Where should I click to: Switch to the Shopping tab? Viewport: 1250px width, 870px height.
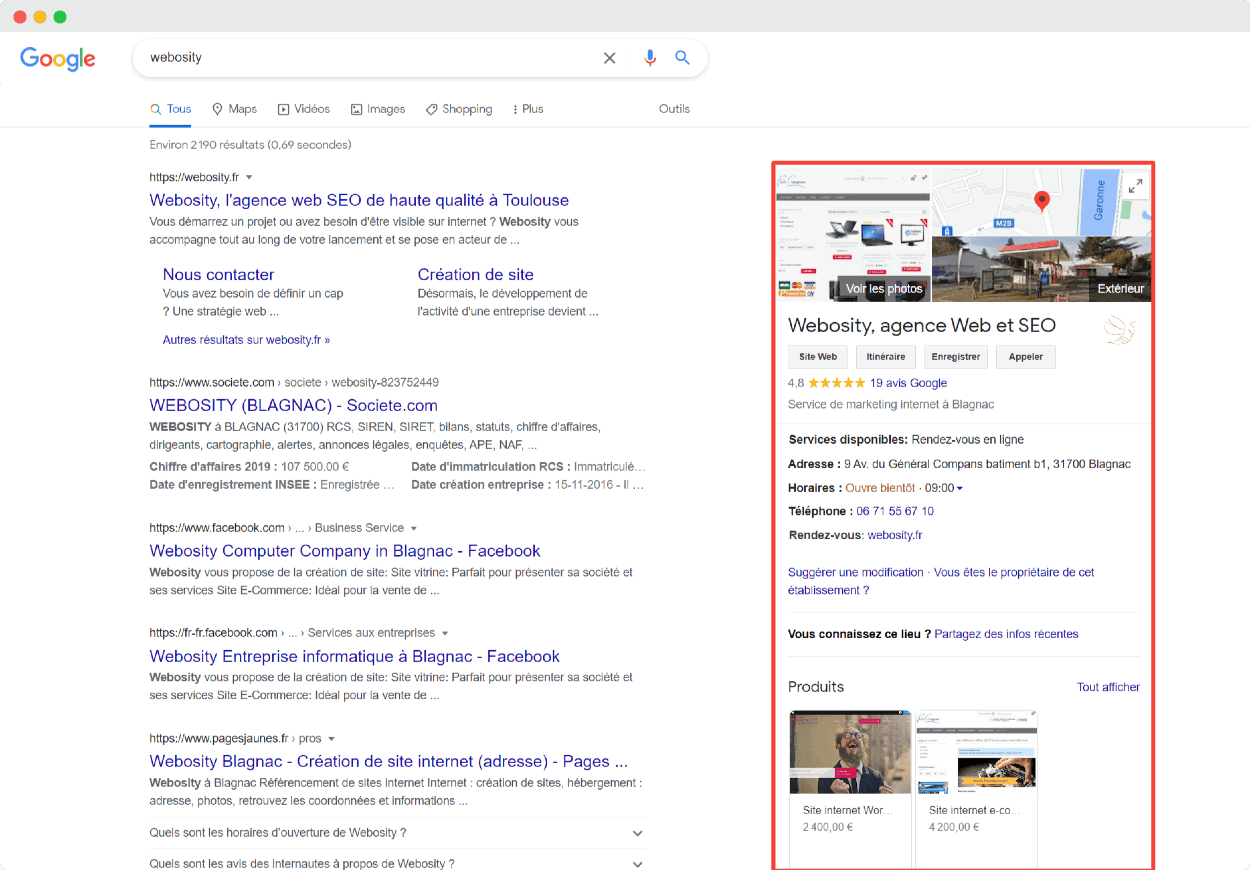pos(459,109)
